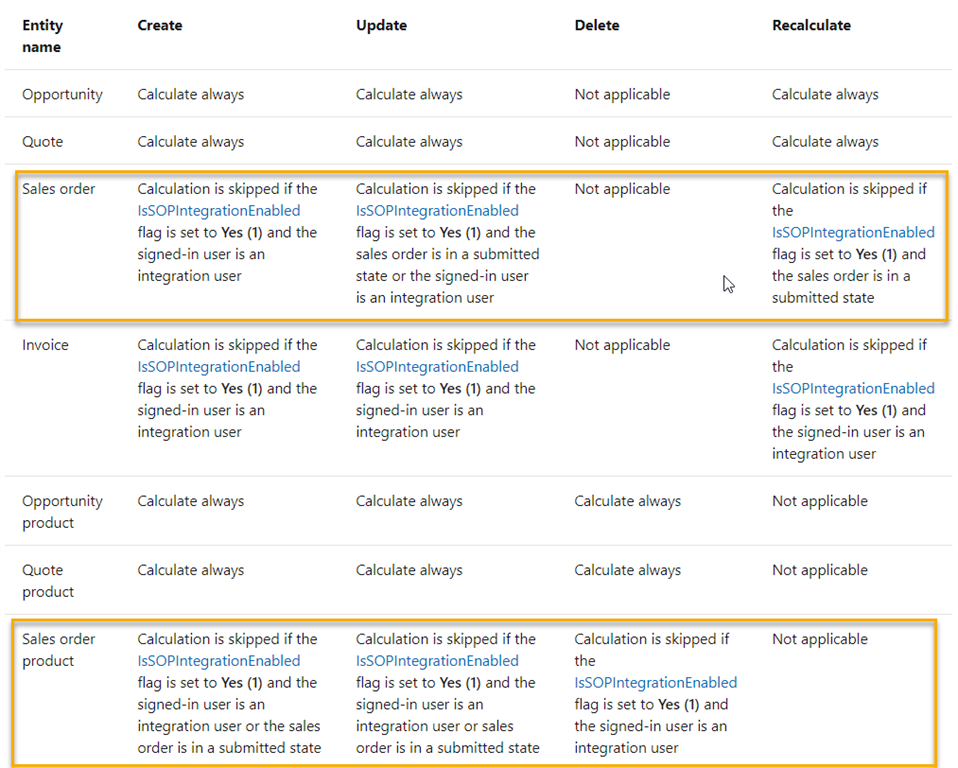Click the Invoice entity name cell
The height and width of the screenshot is (768, 958).
pyautogui.click(x=46, y=345)
